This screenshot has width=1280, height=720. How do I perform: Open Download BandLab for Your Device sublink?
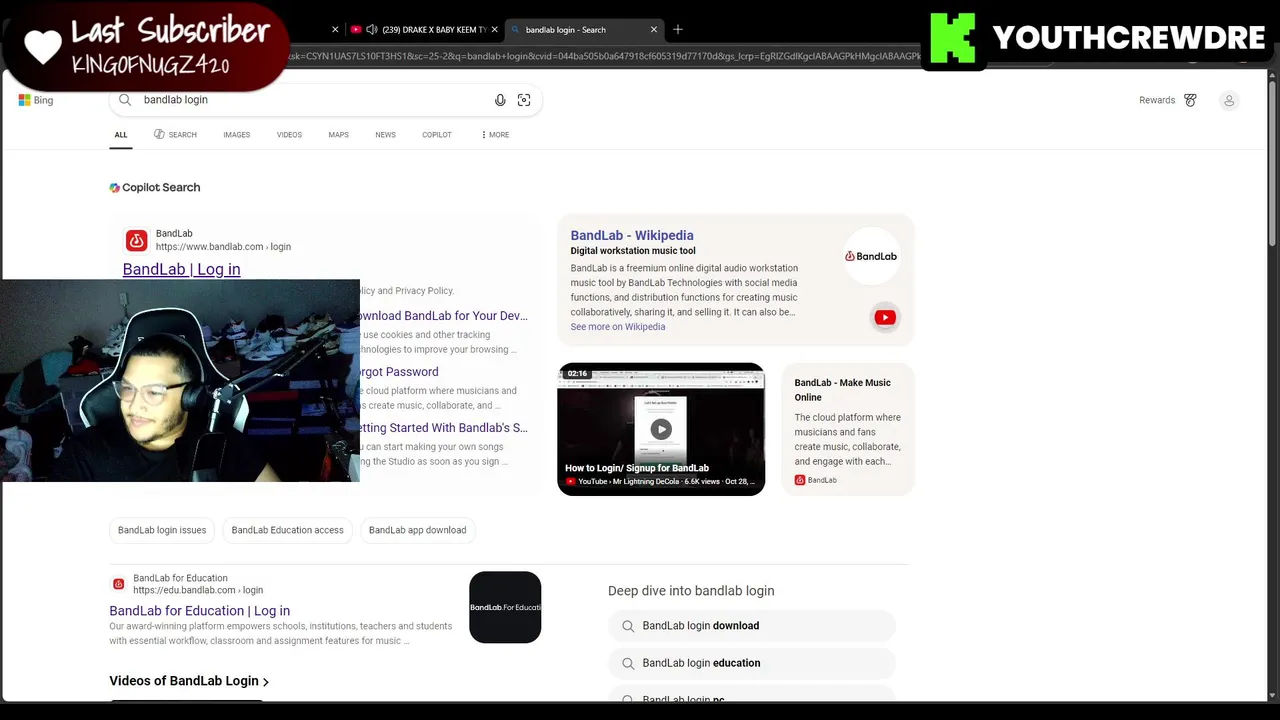tap(444, 316)
